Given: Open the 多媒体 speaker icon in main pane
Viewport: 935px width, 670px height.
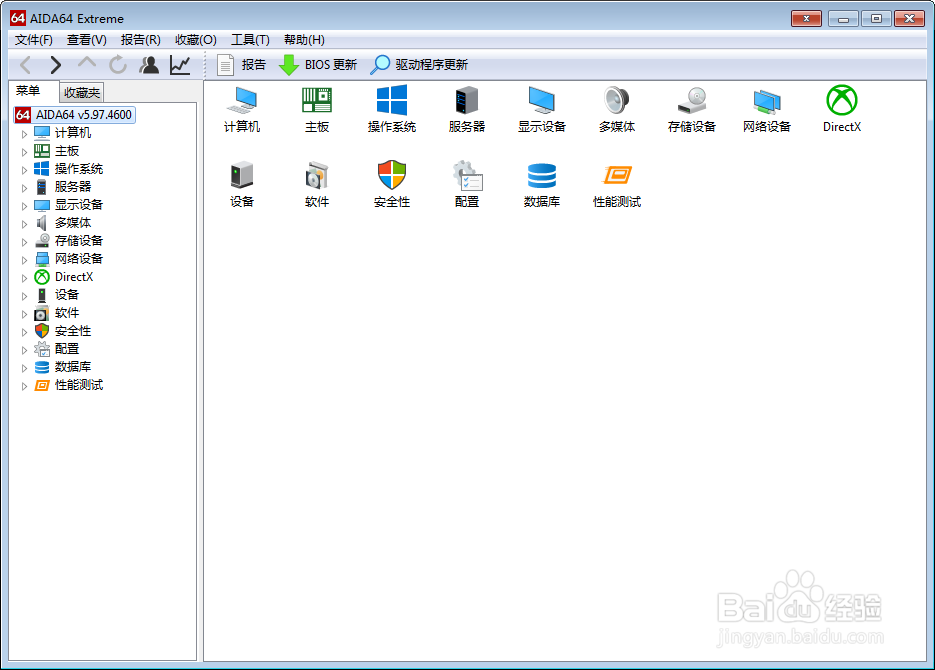Looking at the screenshot, I should (x=617, y=109).
